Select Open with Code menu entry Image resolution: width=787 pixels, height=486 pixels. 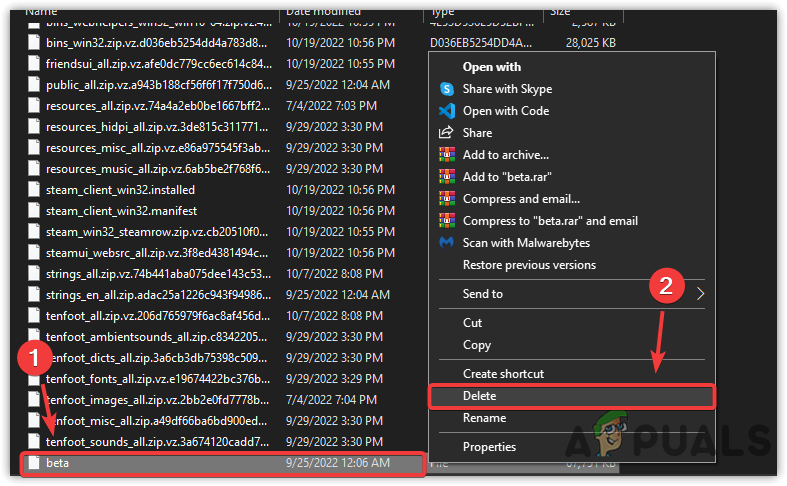505,111
